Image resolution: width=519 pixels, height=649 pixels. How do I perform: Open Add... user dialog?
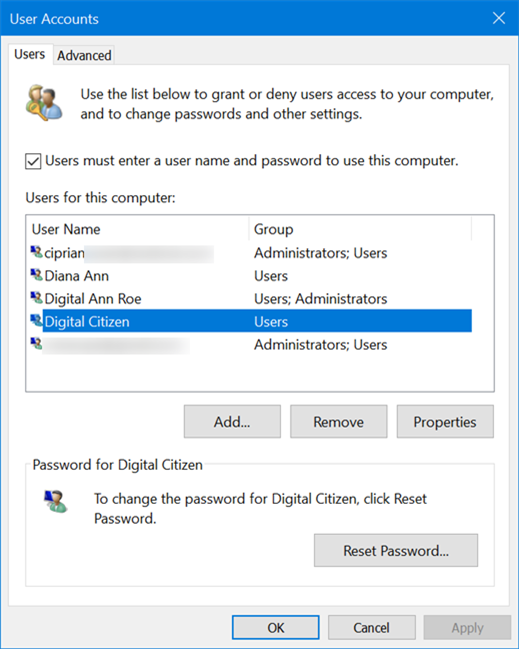(x=232, y=421)
